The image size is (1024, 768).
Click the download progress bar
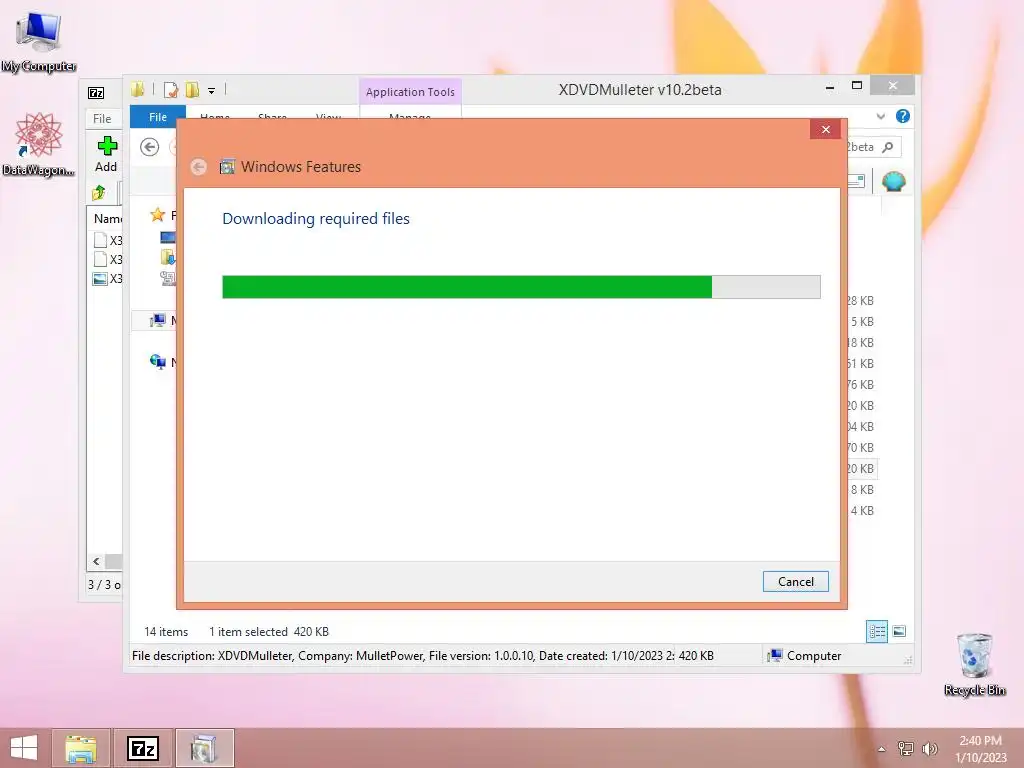click(x=521, y=287)
